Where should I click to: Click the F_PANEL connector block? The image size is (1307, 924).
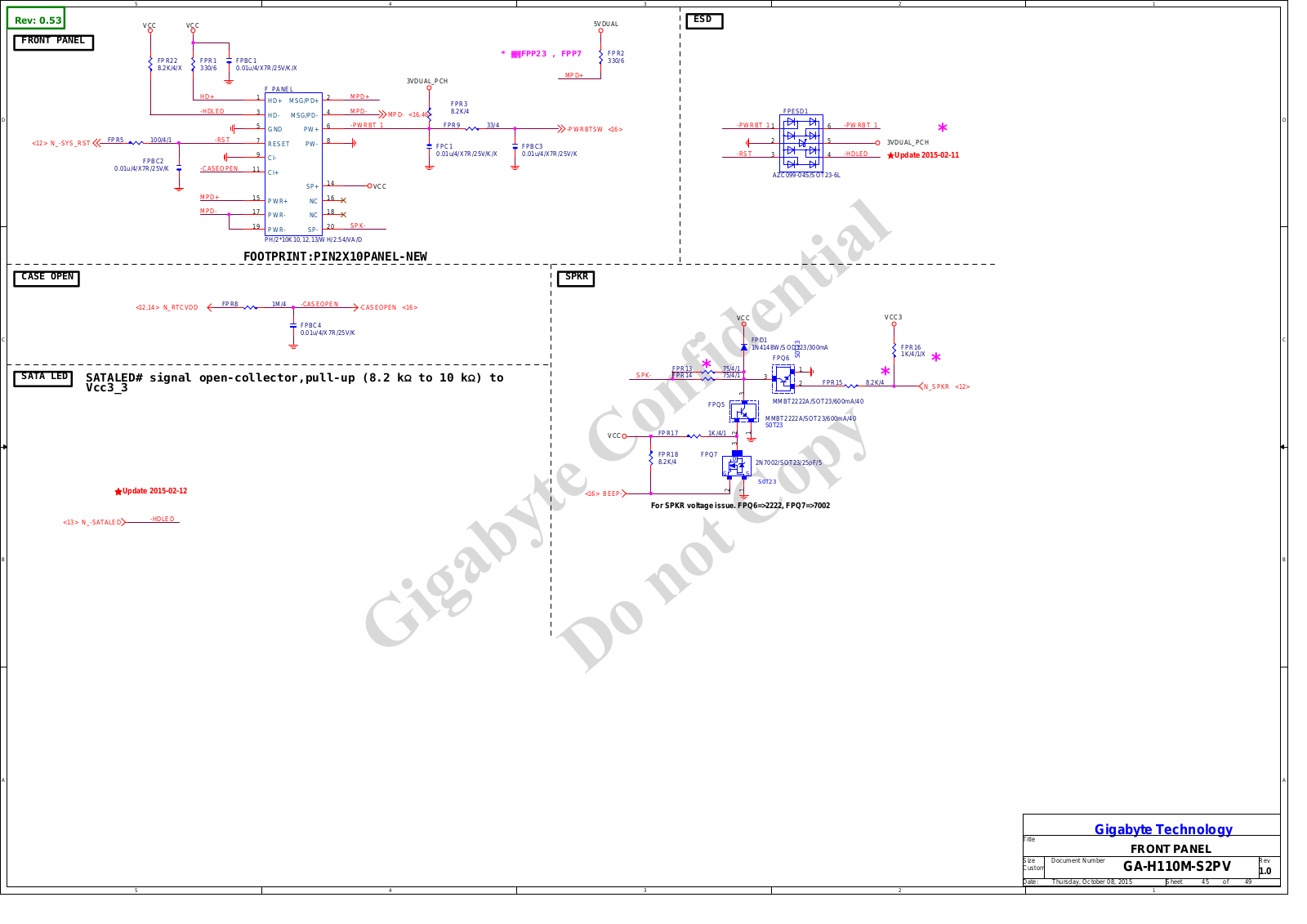coord(293,164)
